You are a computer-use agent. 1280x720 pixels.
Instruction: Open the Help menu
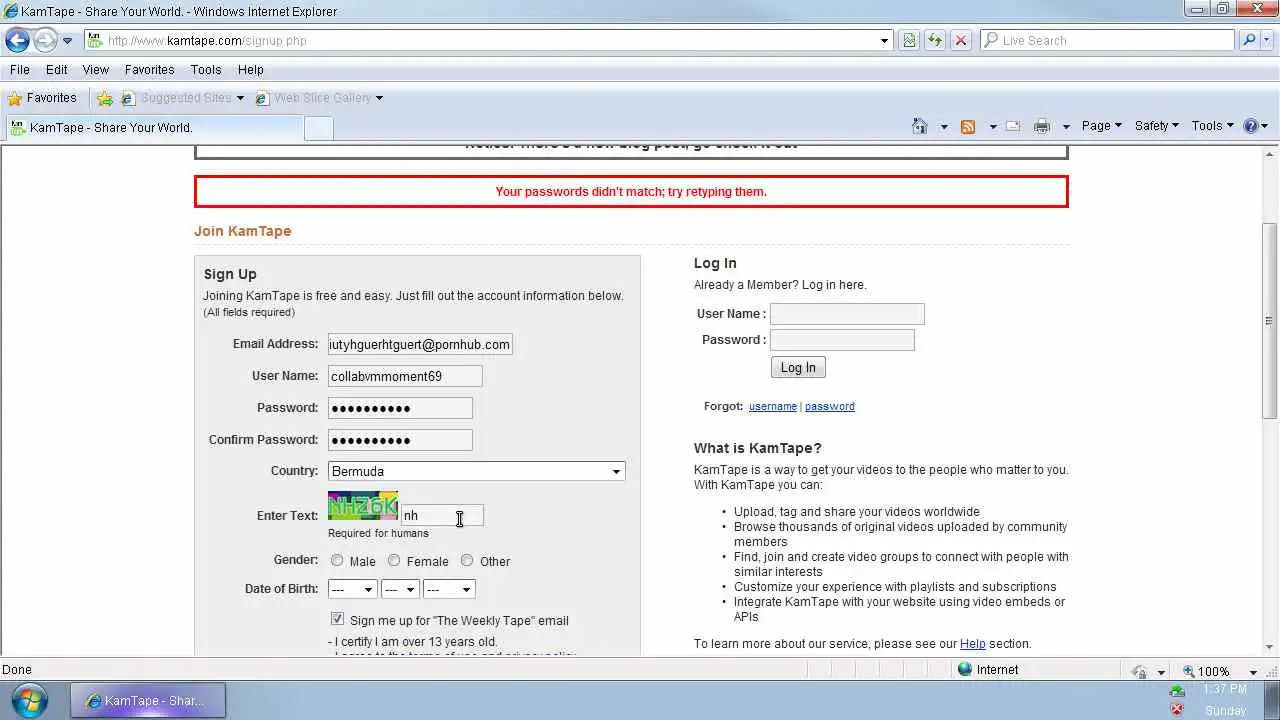coord(250,70)
